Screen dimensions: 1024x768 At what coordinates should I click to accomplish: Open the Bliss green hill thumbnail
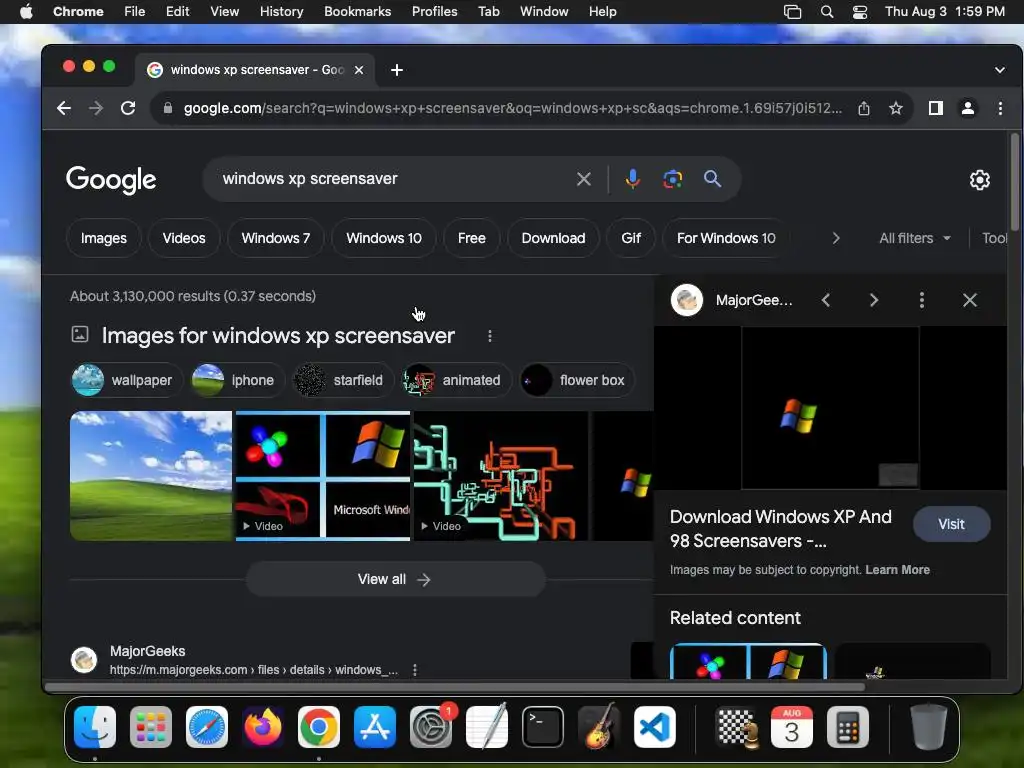[x=151, y=475]
